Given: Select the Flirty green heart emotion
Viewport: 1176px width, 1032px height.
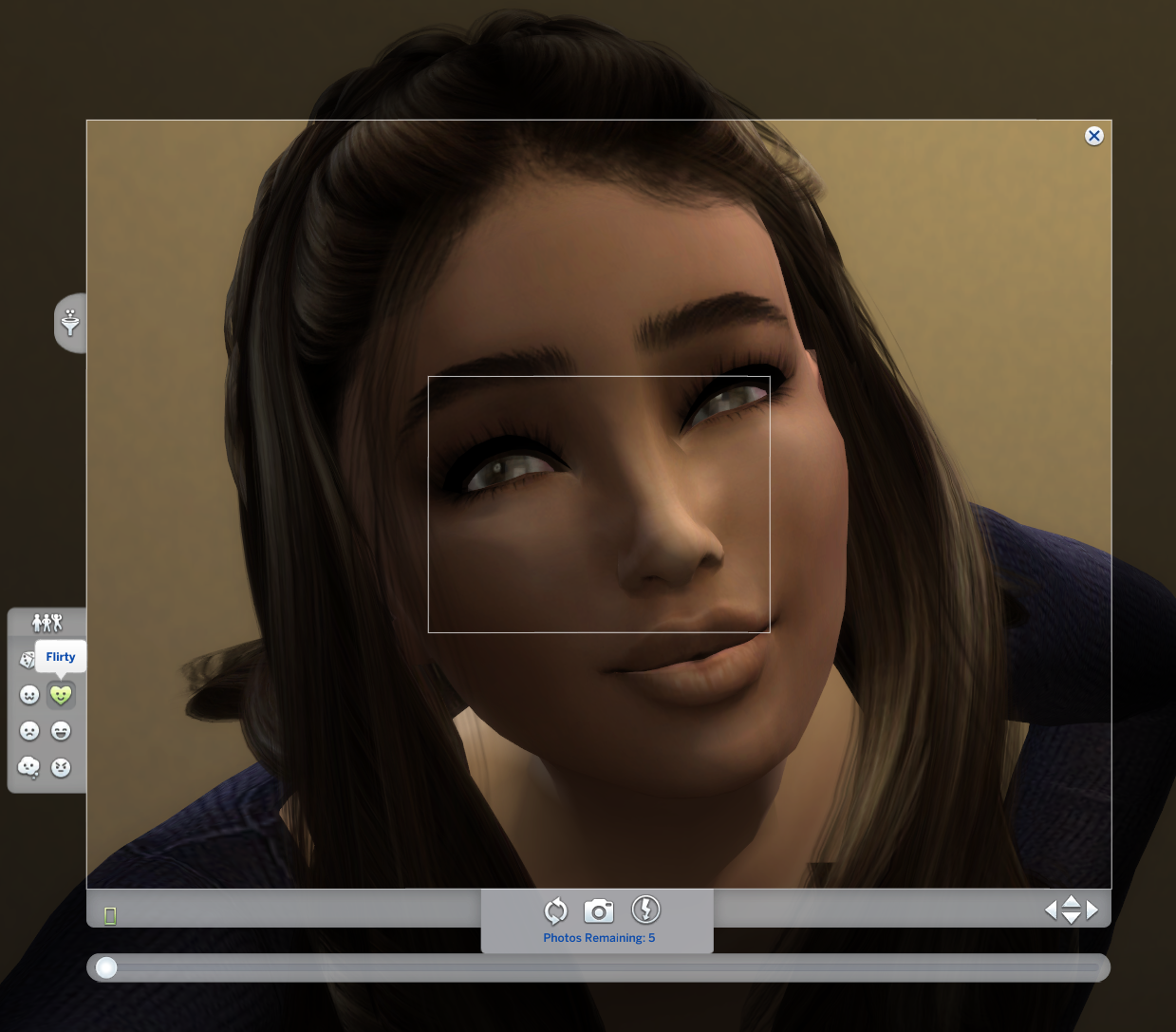Looking at the screenshot, I should pyautogui.click(x=61, y=695).
